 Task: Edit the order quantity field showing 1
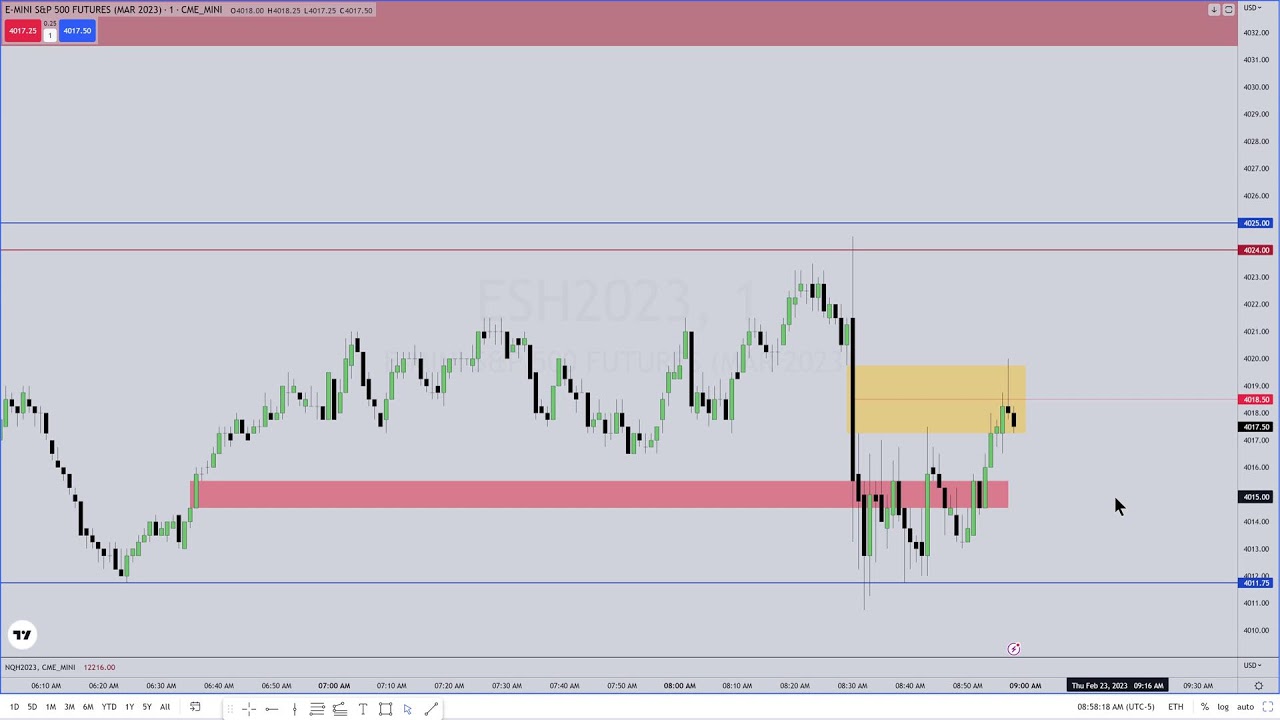tap(50, 35)
